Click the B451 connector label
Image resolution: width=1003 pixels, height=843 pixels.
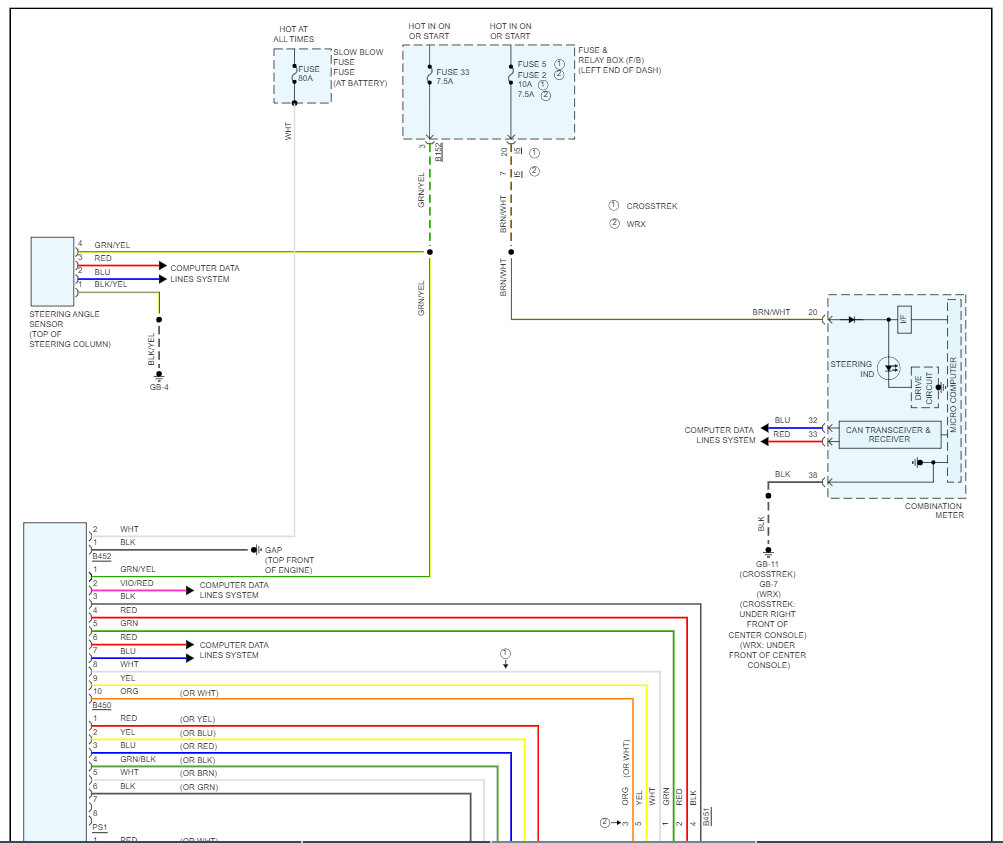point(707,816)
